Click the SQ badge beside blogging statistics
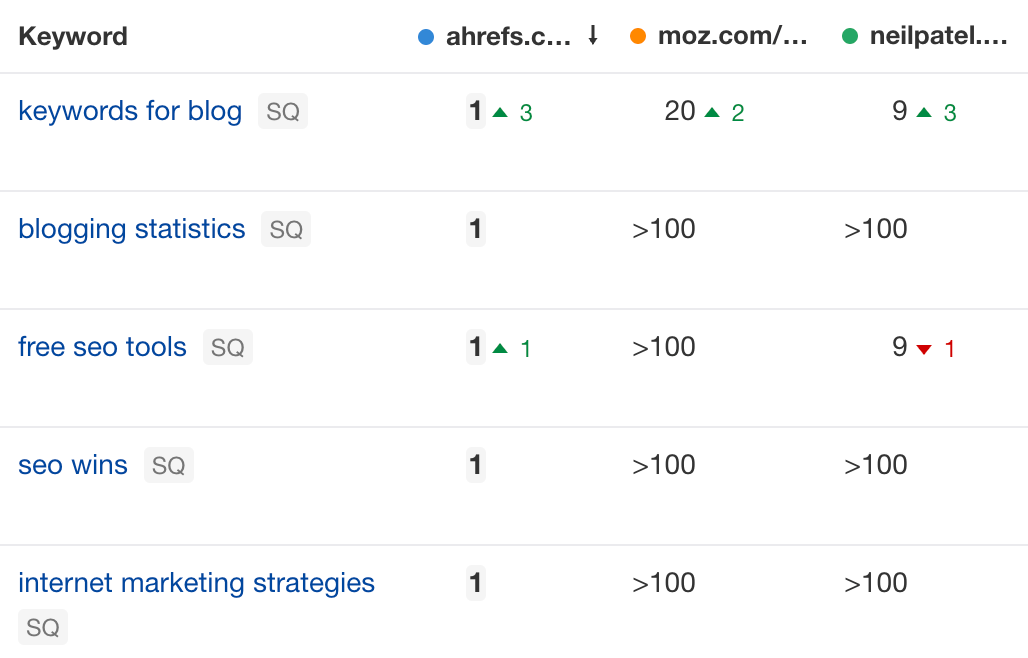The width and height of the screenshot is (1028, 658). (286, 229)
